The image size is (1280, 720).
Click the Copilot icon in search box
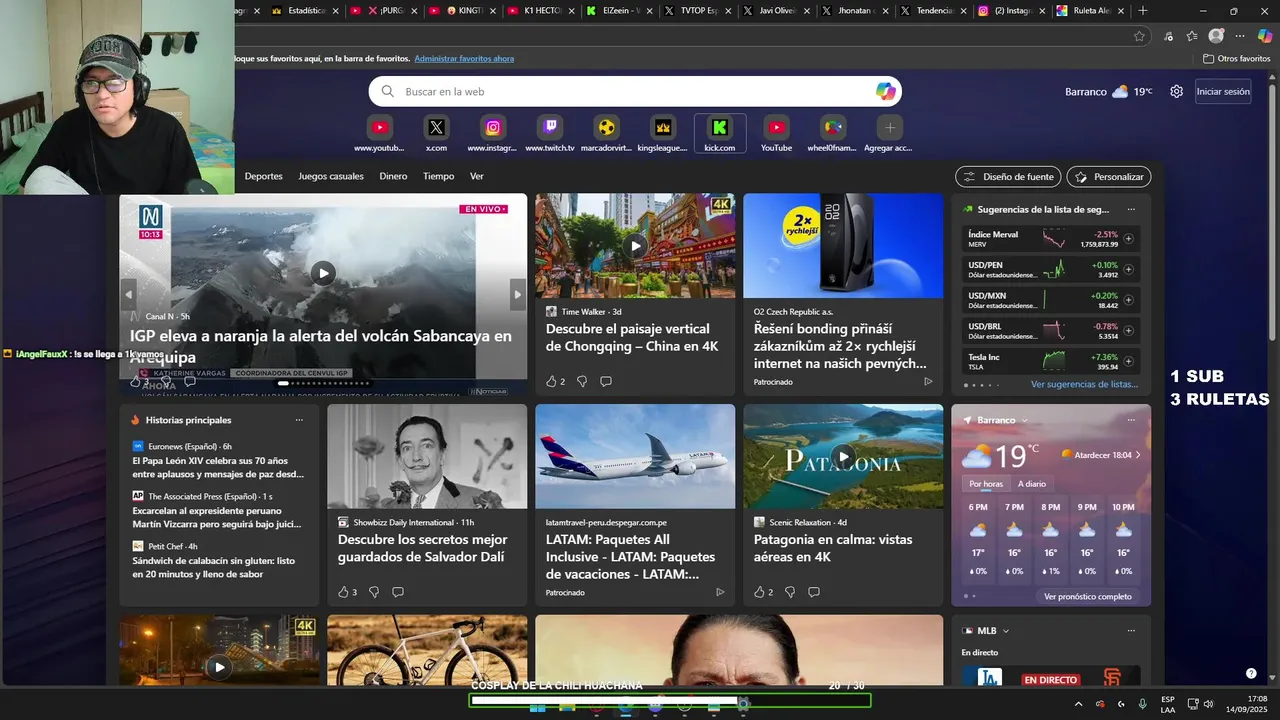click(885, 91)
